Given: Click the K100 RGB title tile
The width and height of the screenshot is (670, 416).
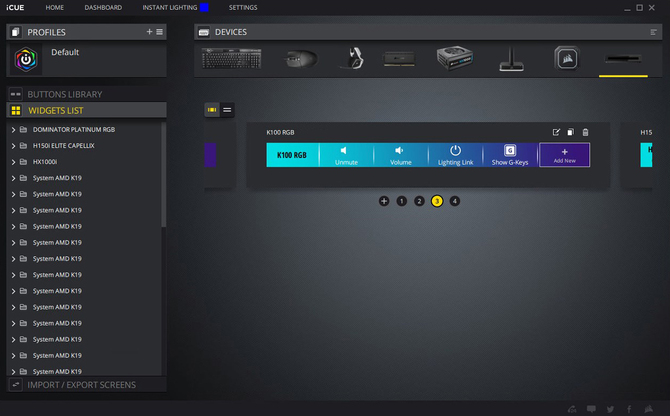Looking at the screenshot, I should (x=292, y=155).
